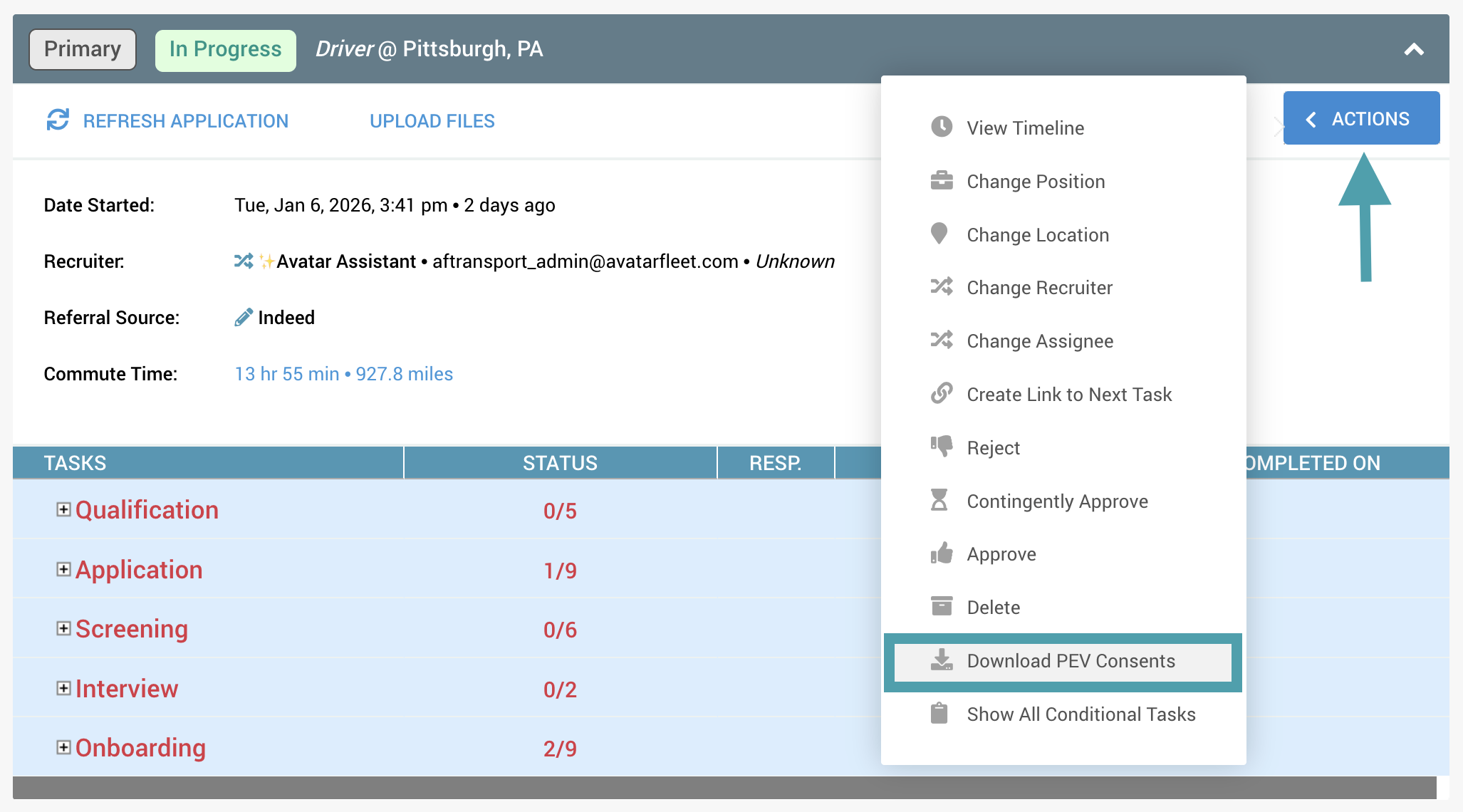The height and width of the screenshot is (812, 1463).
Task: Click the hourglass Contingently Approve icon
Action: pyautogui.click(x=939, y=500)
